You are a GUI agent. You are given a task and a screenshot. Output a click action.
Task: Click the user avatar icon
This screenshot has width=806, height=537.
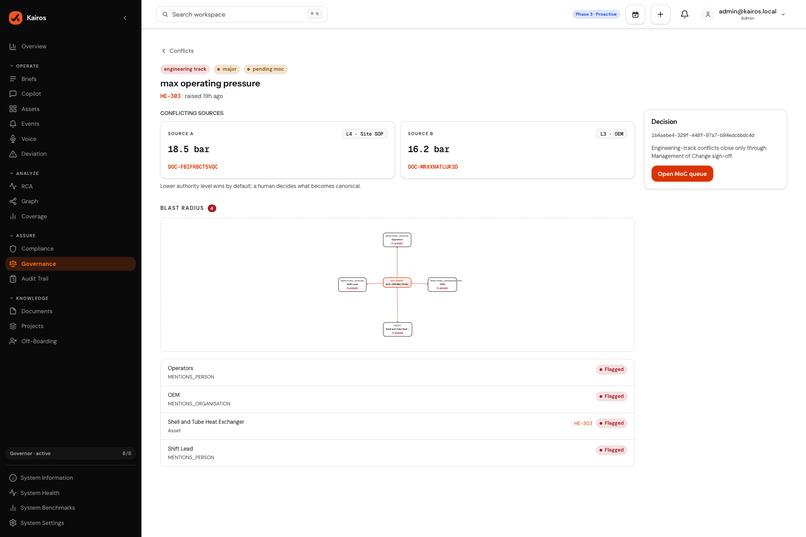tap(708, 14)
